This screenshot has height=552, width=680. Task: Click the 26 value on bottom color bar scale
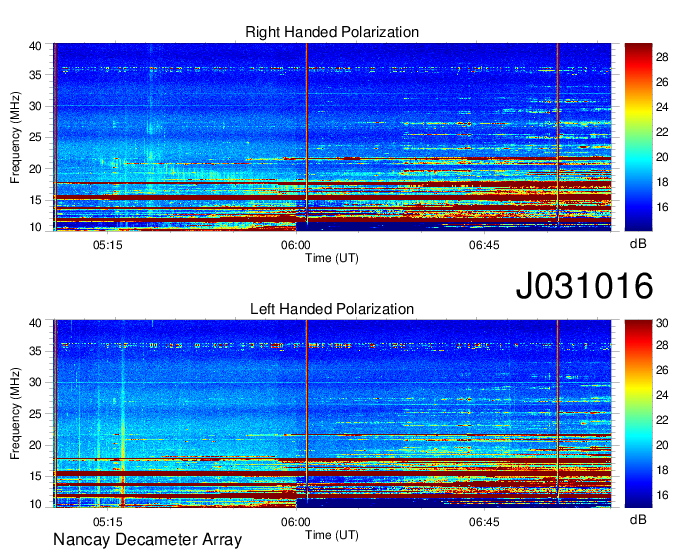662,370
